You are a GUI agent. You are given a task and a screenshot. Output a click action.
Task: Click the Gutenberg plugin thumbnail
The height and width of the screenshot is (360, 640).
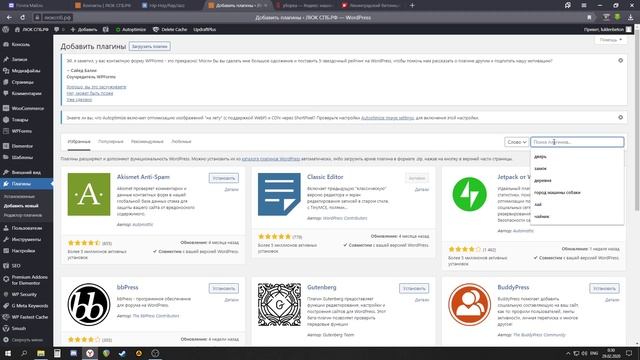279,304
